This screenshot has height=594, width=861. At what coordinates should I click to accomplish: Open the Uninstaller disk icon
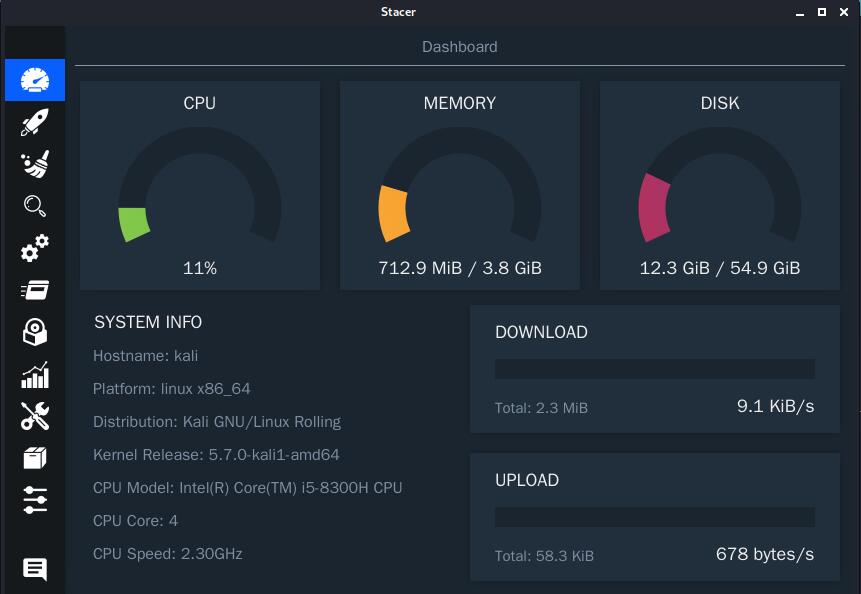point(35,332)
